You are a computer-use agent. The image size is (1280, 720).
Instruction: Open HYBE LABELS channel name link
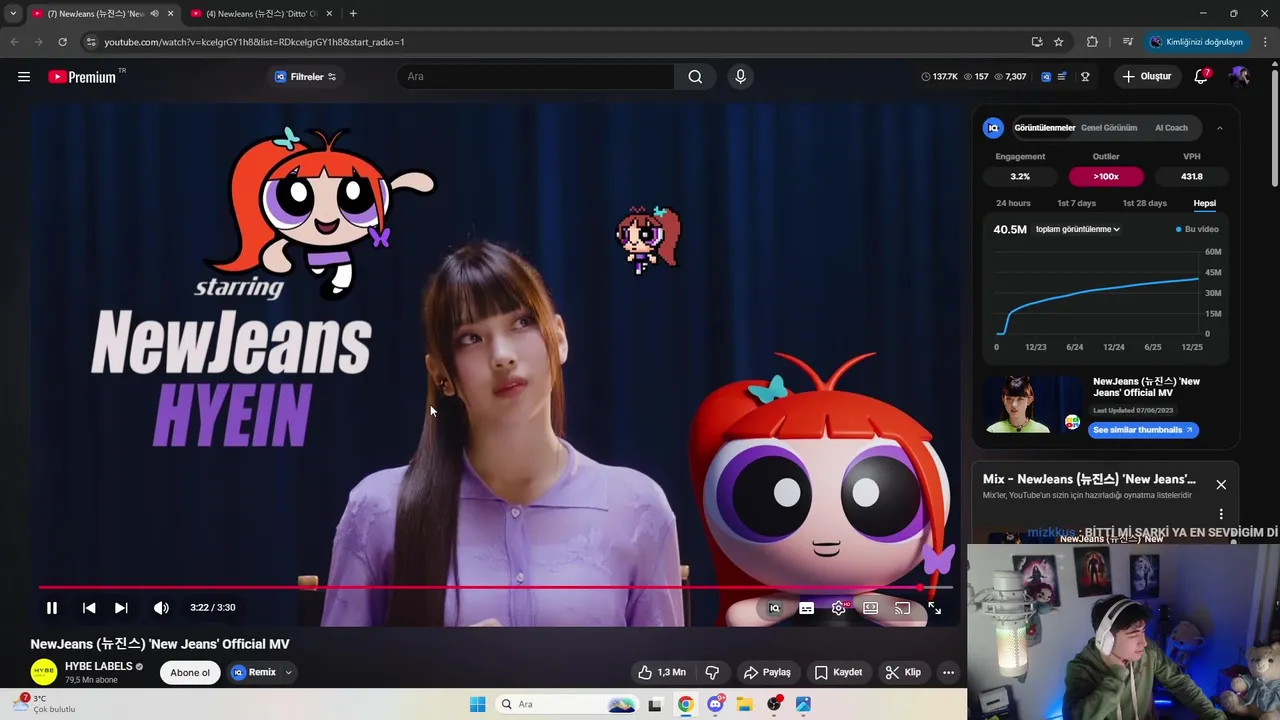(x=99, y=666)
